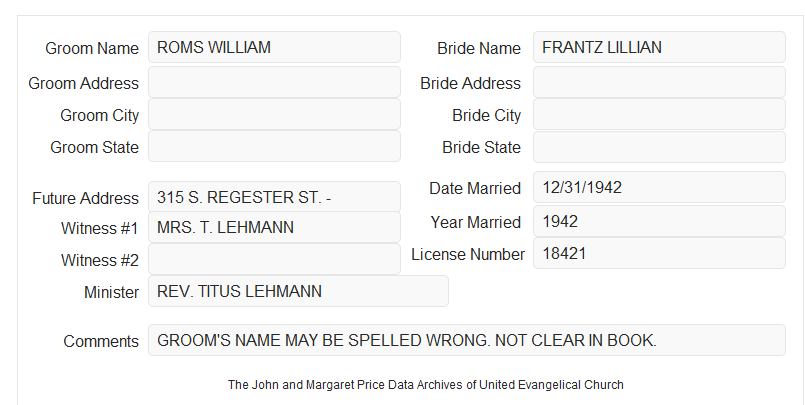Click the Witness #1 field MRS. T. LEHMANN
The height and width of the screenshot is (405, 805).
coord(274,227)
